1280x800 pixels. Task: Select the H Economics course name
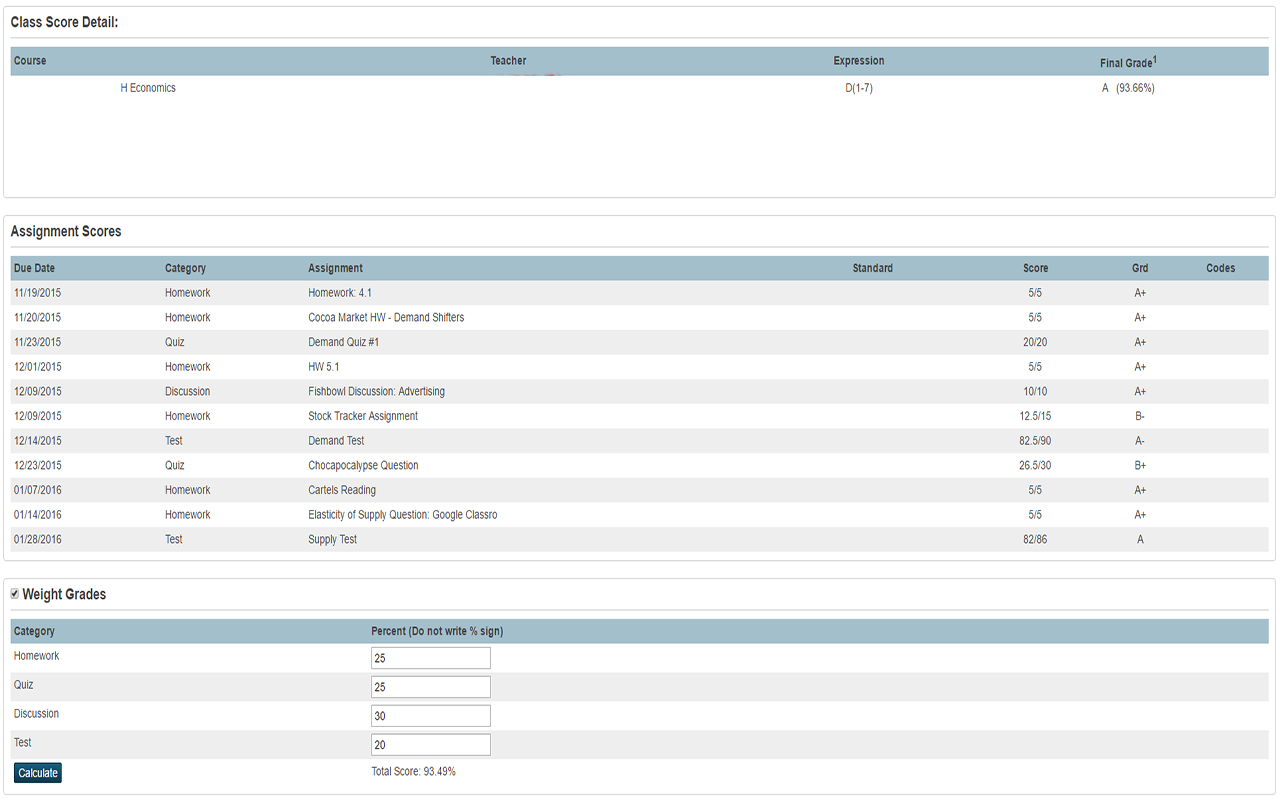pos(148,88)
